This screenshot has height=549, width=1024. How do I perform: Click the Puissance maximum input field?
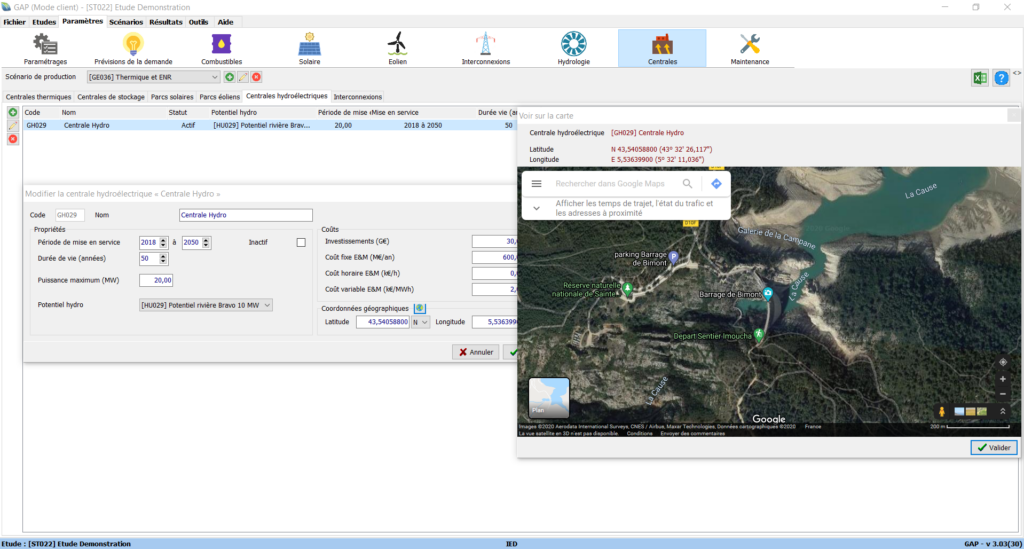[157, 280]
